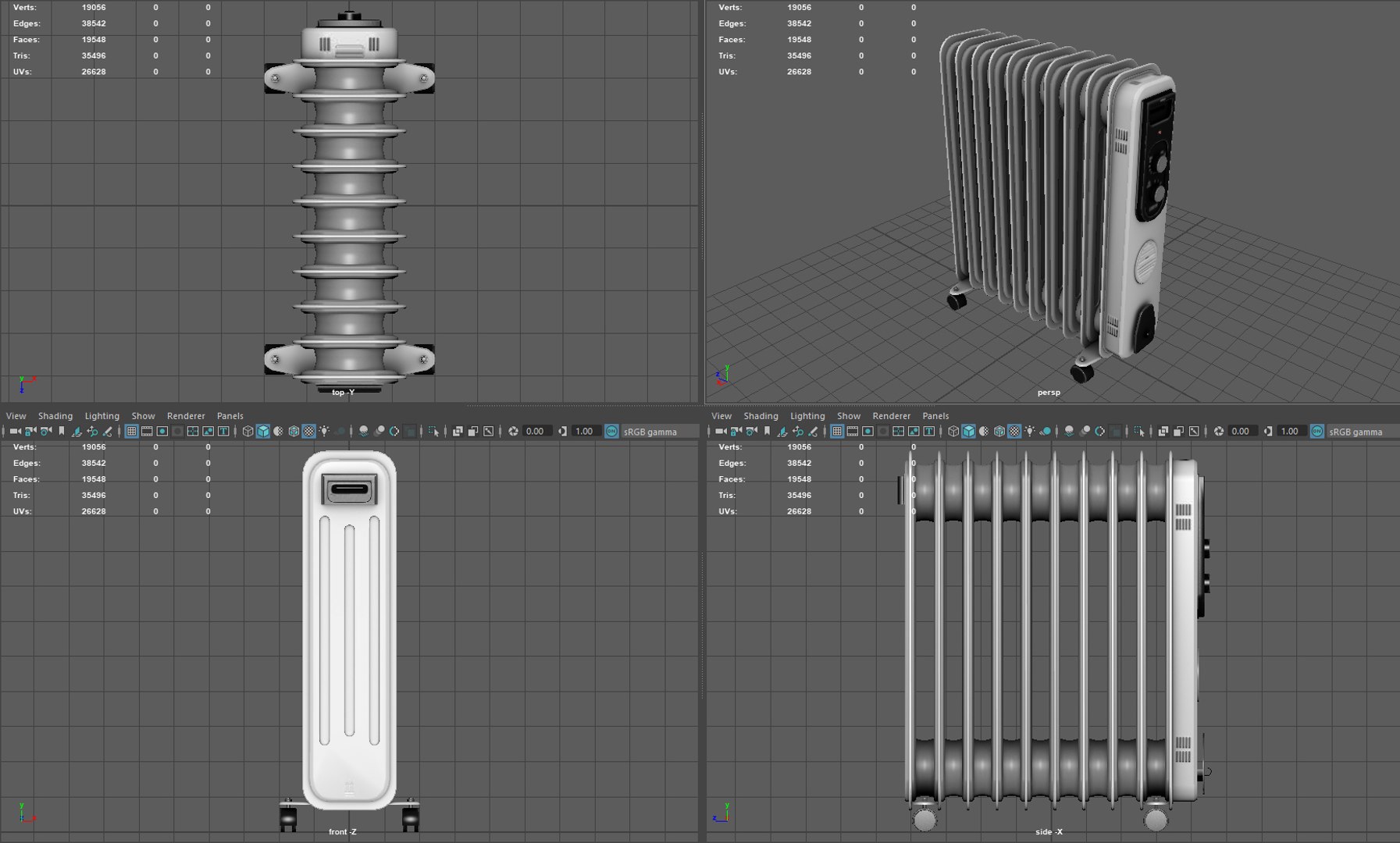The image size is (1400, 843).
Task: Click Screen Space Ambient Occlusion in front panel toolbar
Action: pyautogui.click(x=364, y=431)
